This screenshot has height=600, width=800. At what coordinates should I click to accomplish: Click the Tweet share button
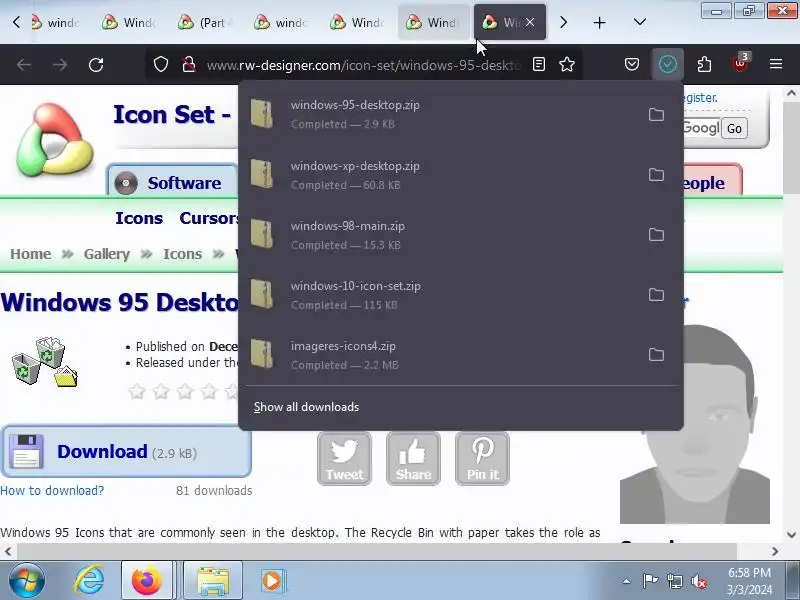[x=344, y=458]
